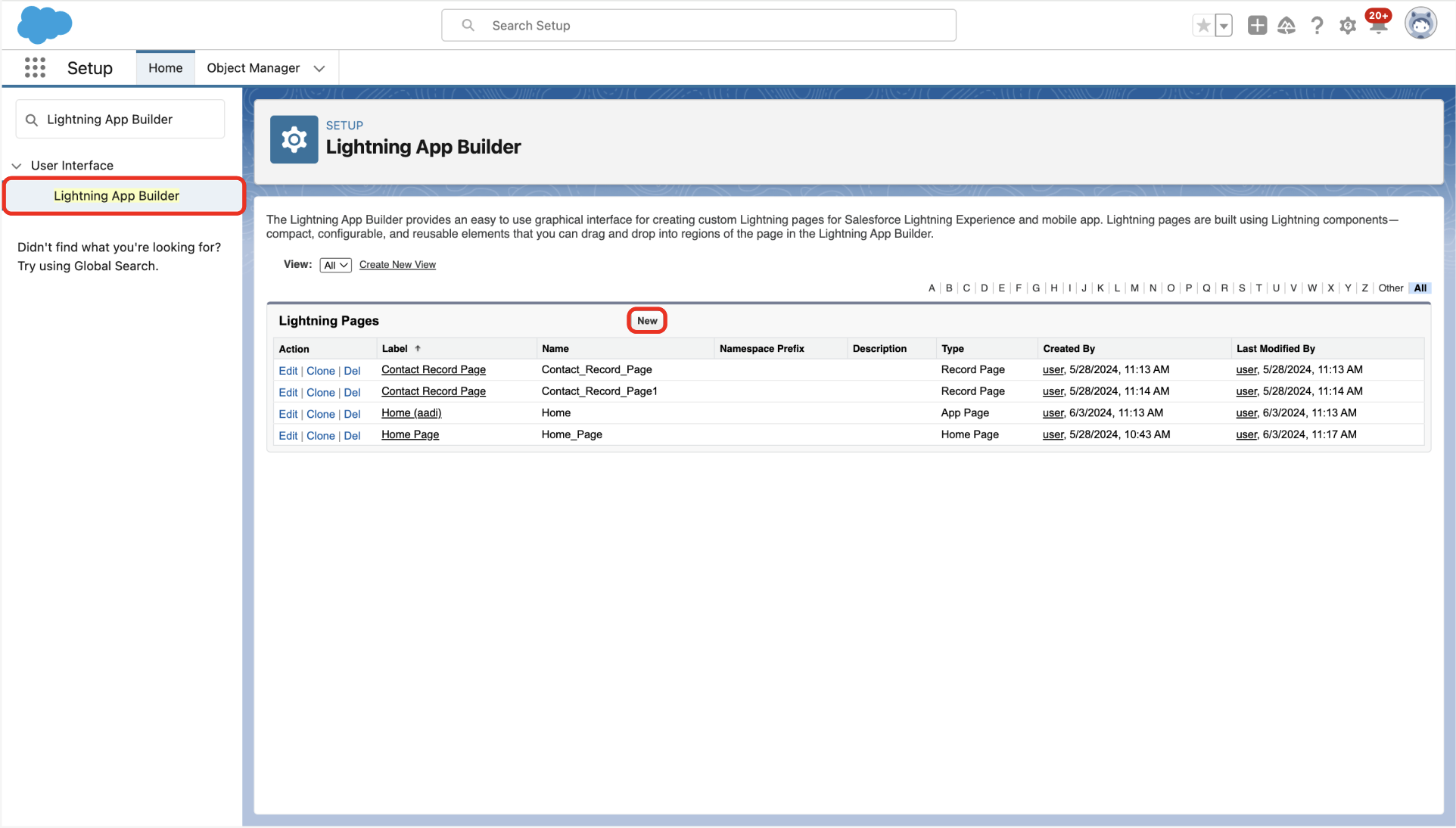Clone the Home (aadi) page

pyautogui.click(x=320, y=415)
